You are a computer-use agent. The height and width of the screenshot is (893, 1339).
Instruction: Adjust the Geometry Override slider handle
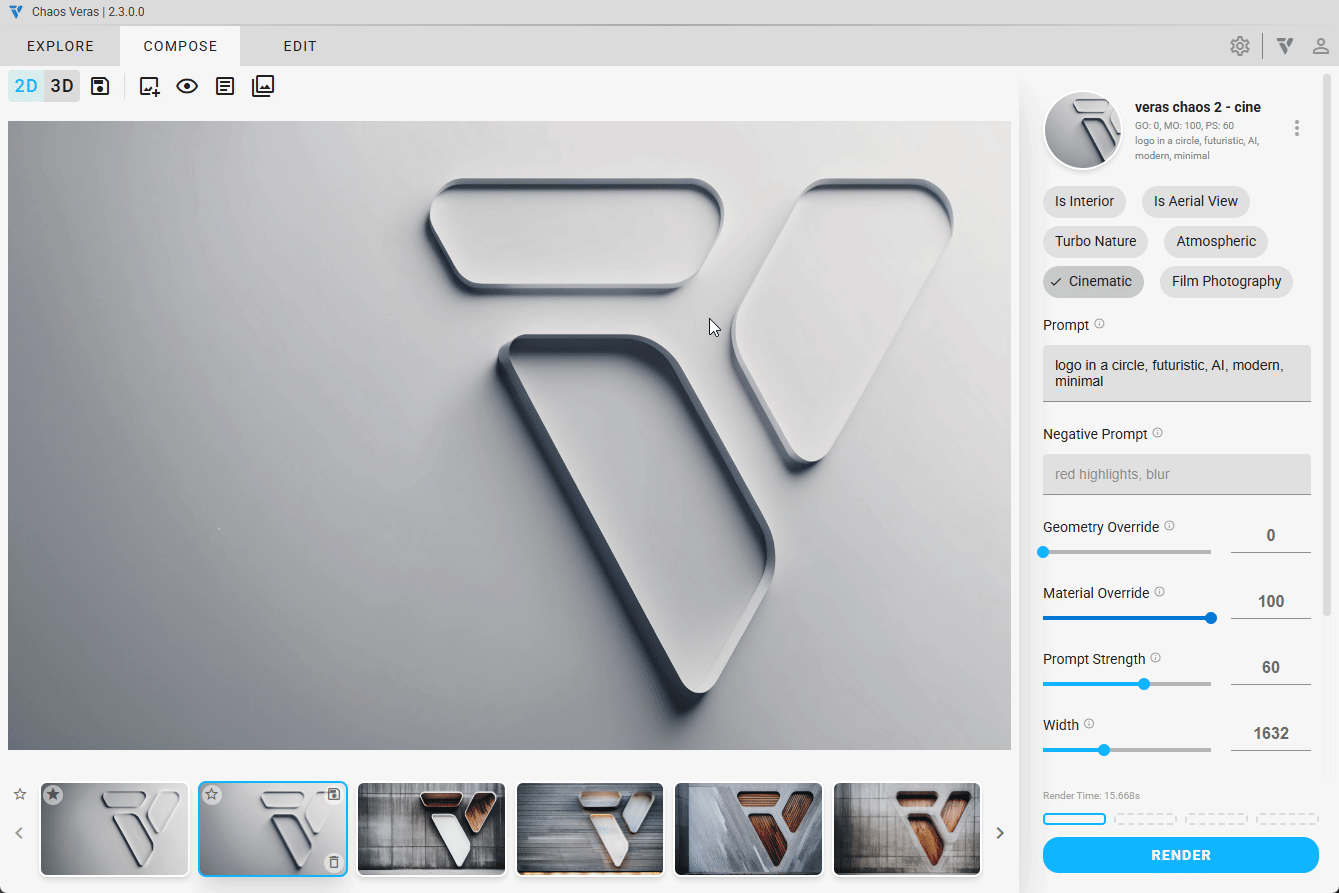(x=1043, y=552)
